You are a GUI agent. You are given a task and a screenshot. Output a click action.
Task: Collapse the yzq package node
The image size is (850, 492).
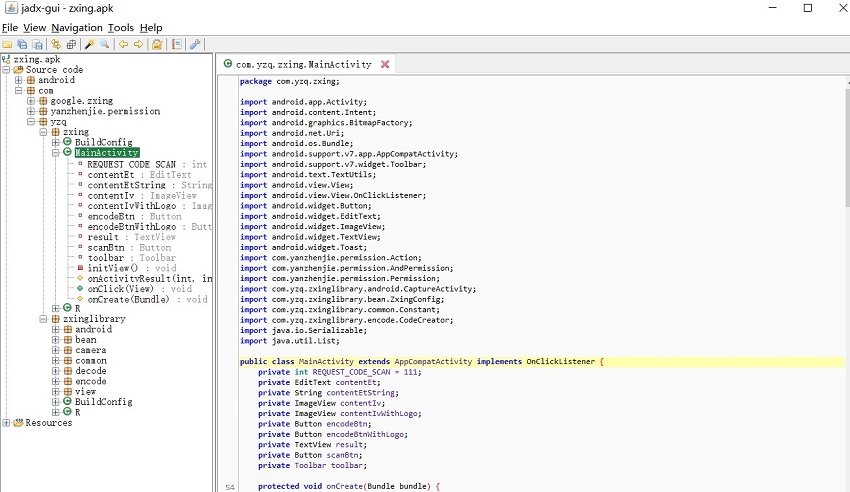31,121
